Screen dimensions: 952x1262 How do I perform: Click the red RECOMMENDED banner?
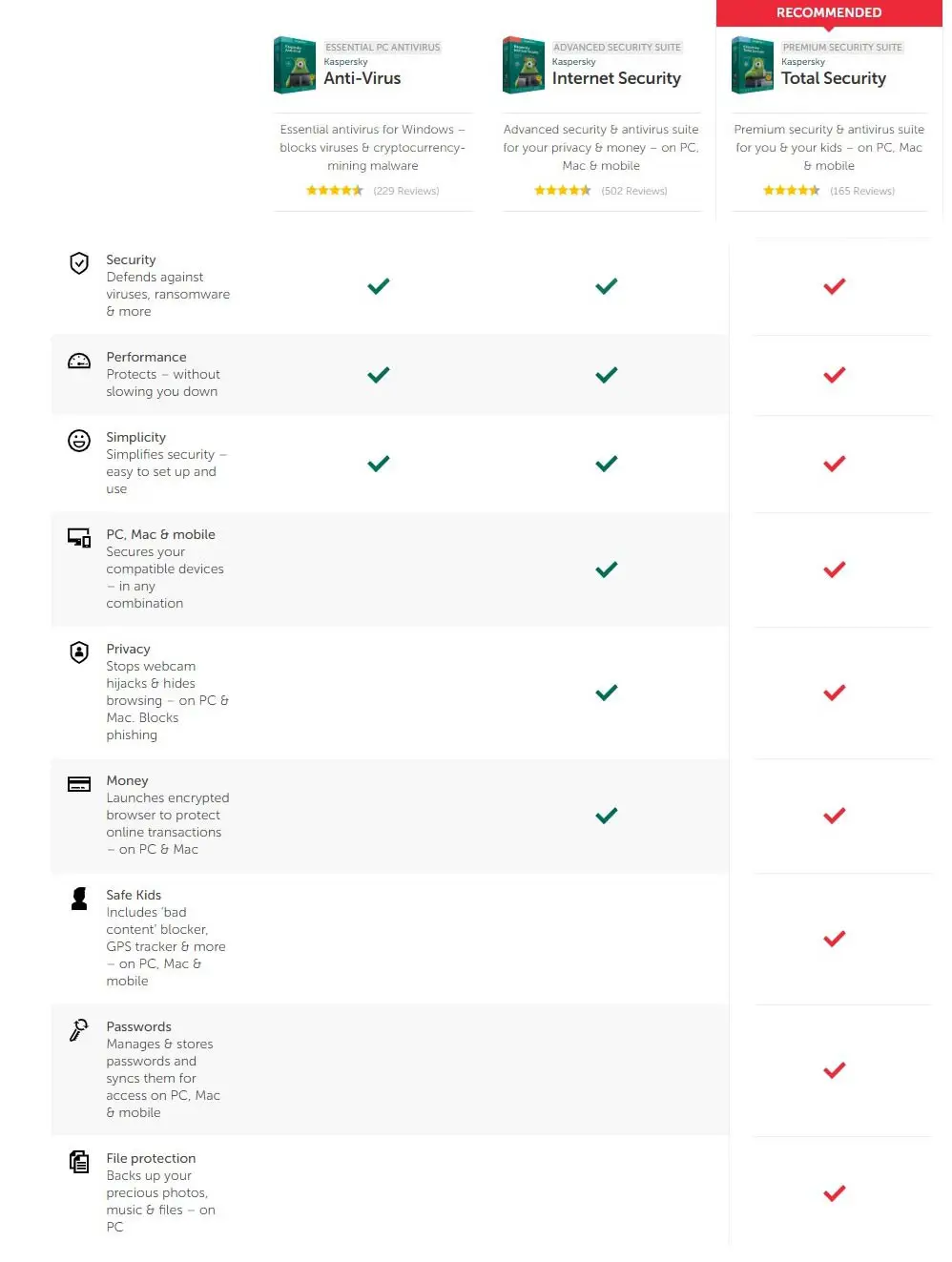pyautogui.click(x=828, y=12)
